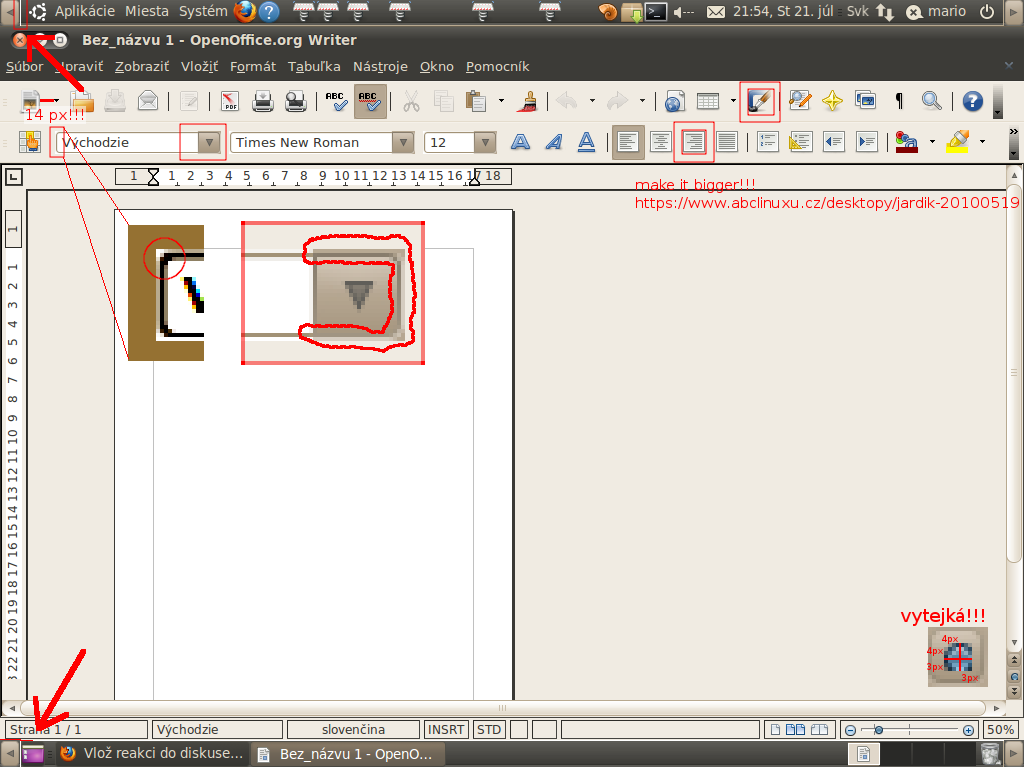Cut the selection with the scissors icon
This screenshot has height=768, width=1024.
pos(411,101)
